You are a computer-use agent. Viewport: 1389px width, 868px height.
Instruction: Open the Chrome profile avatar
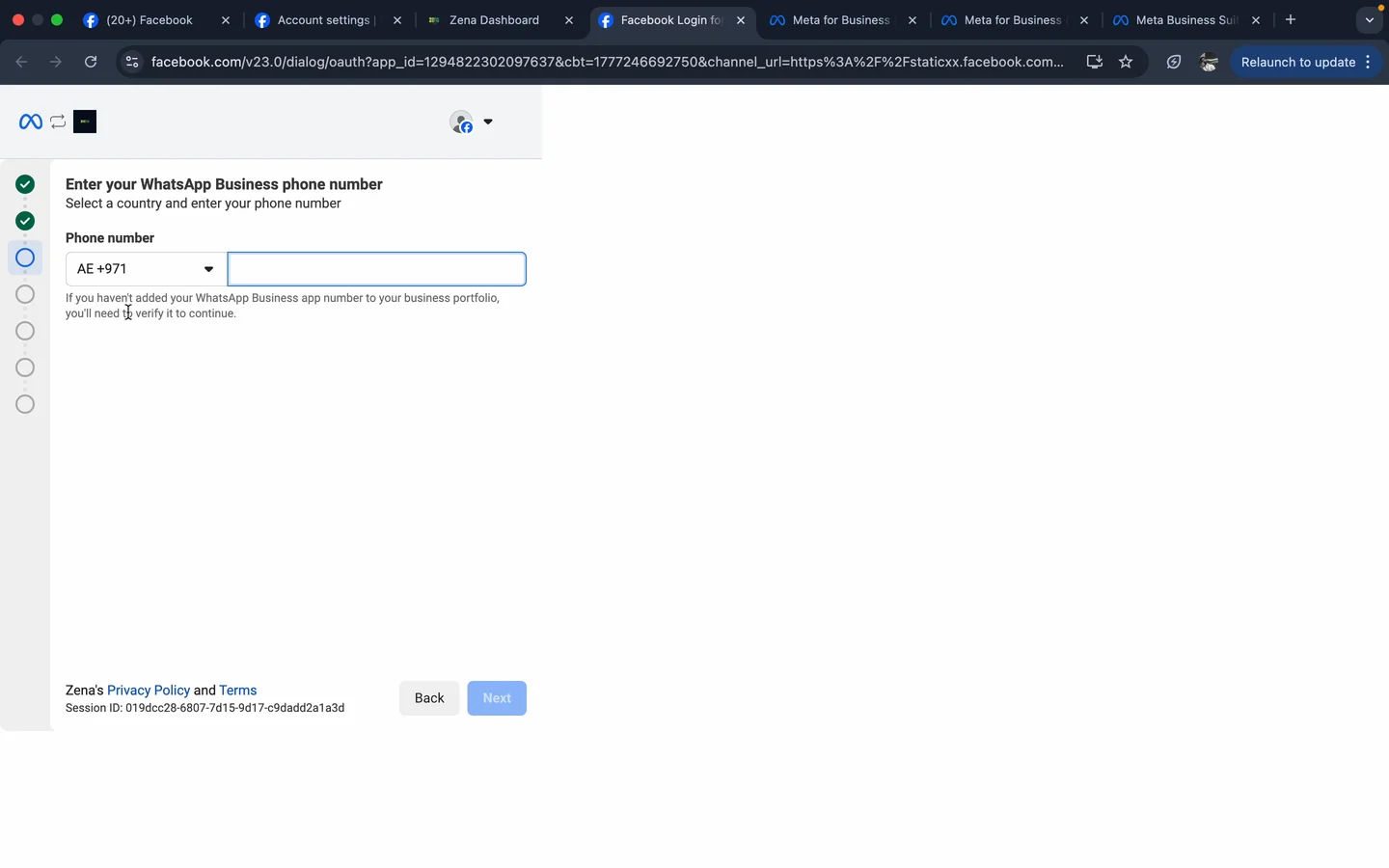tap(1209, 62)
